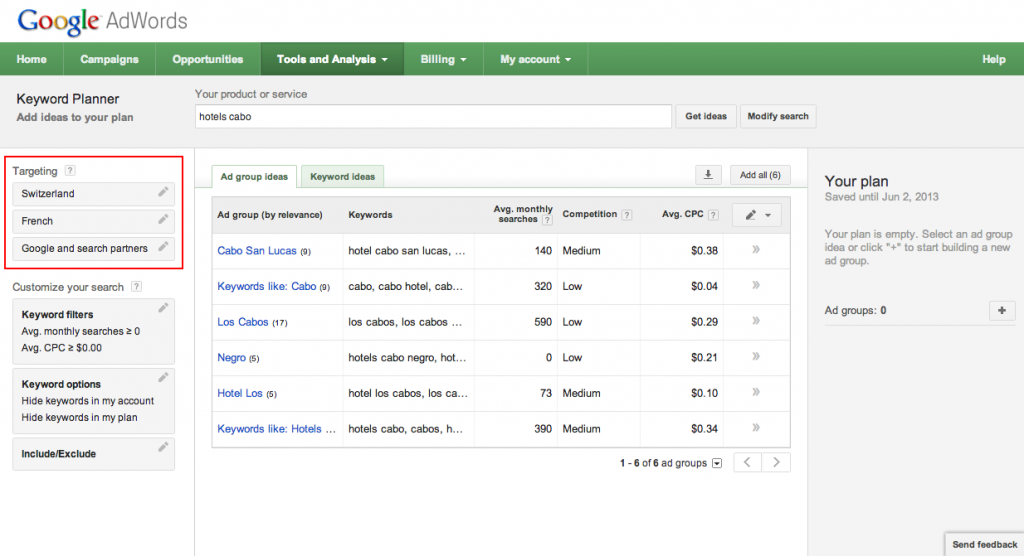The image size is (1024, 556).
Task: Sort by the Avg. CPC column header
Action: pyautogui.click(x=682, y=214)
